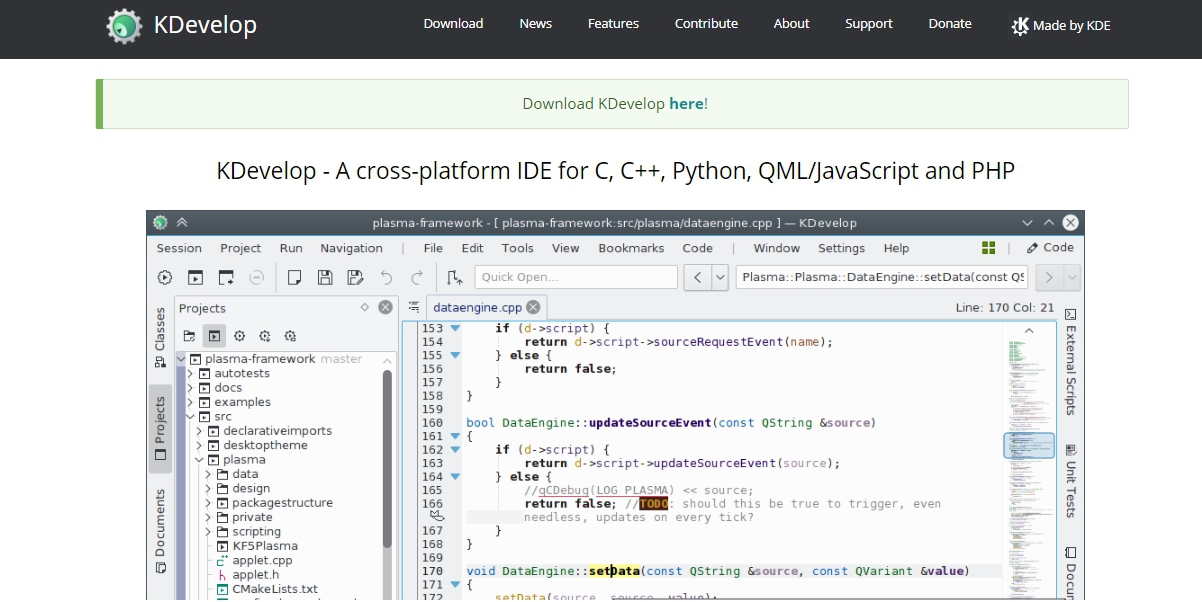Screen dimensions: 1202x602
Task: Click the window-with-plus attach toolbar icon
Action: [x=226, y=278]
